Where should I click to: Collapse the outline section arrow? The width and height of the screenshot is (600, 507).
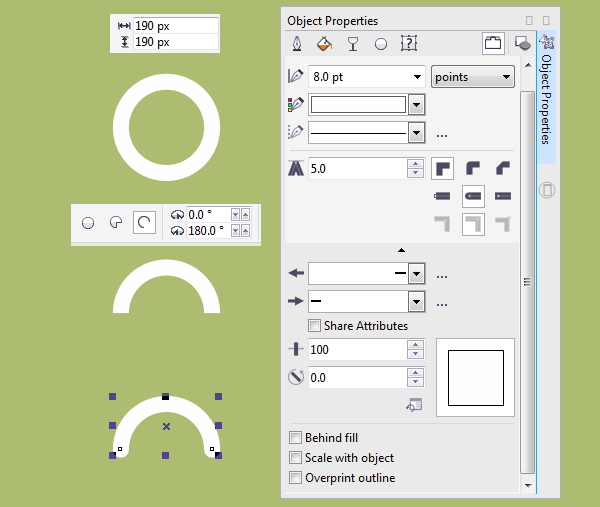[x=401, y=250]
